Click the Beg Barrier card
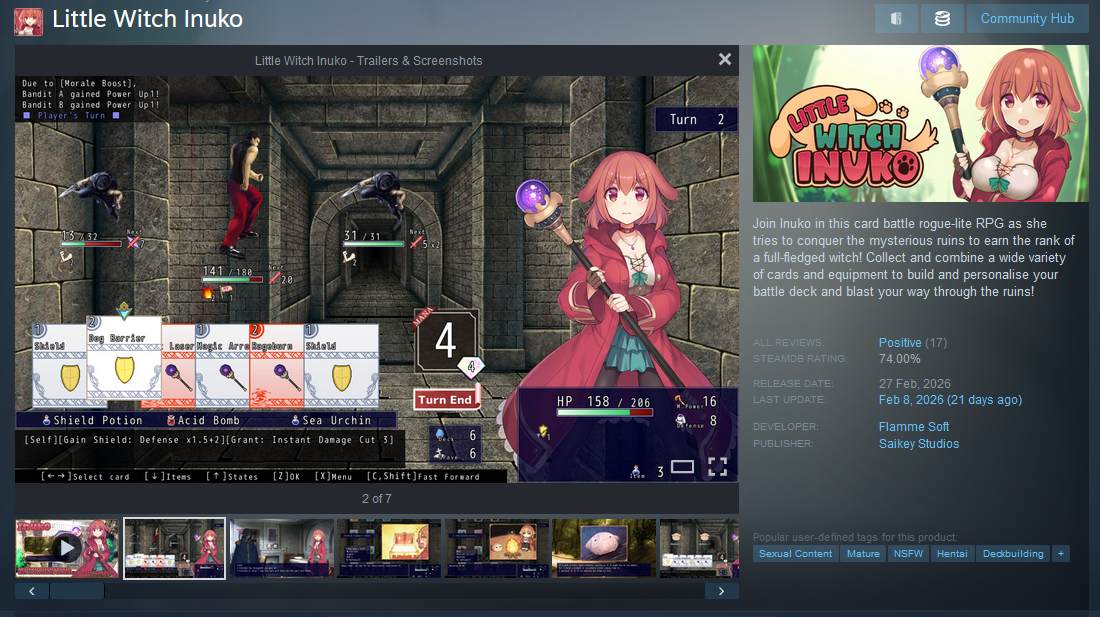 tap(124, 358)
